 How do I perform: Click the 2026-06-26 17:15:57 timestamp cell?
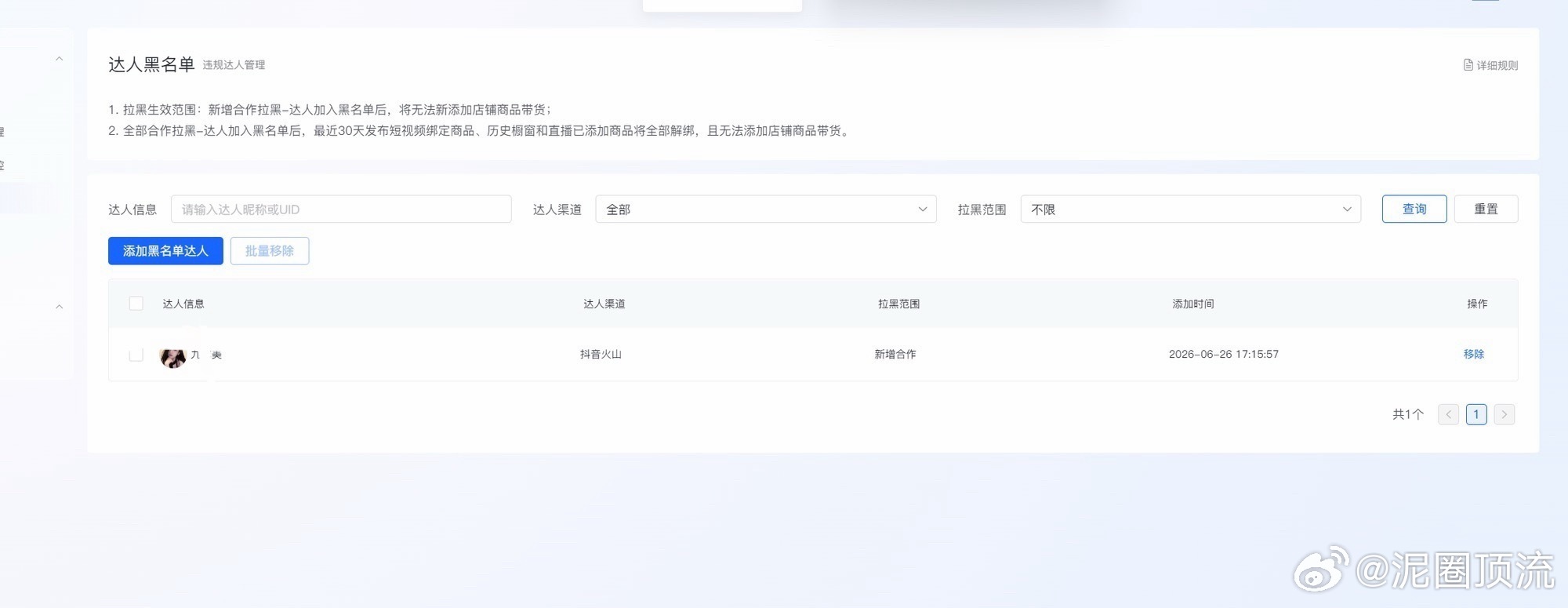pyautogui.click(x=1224, y=354)
